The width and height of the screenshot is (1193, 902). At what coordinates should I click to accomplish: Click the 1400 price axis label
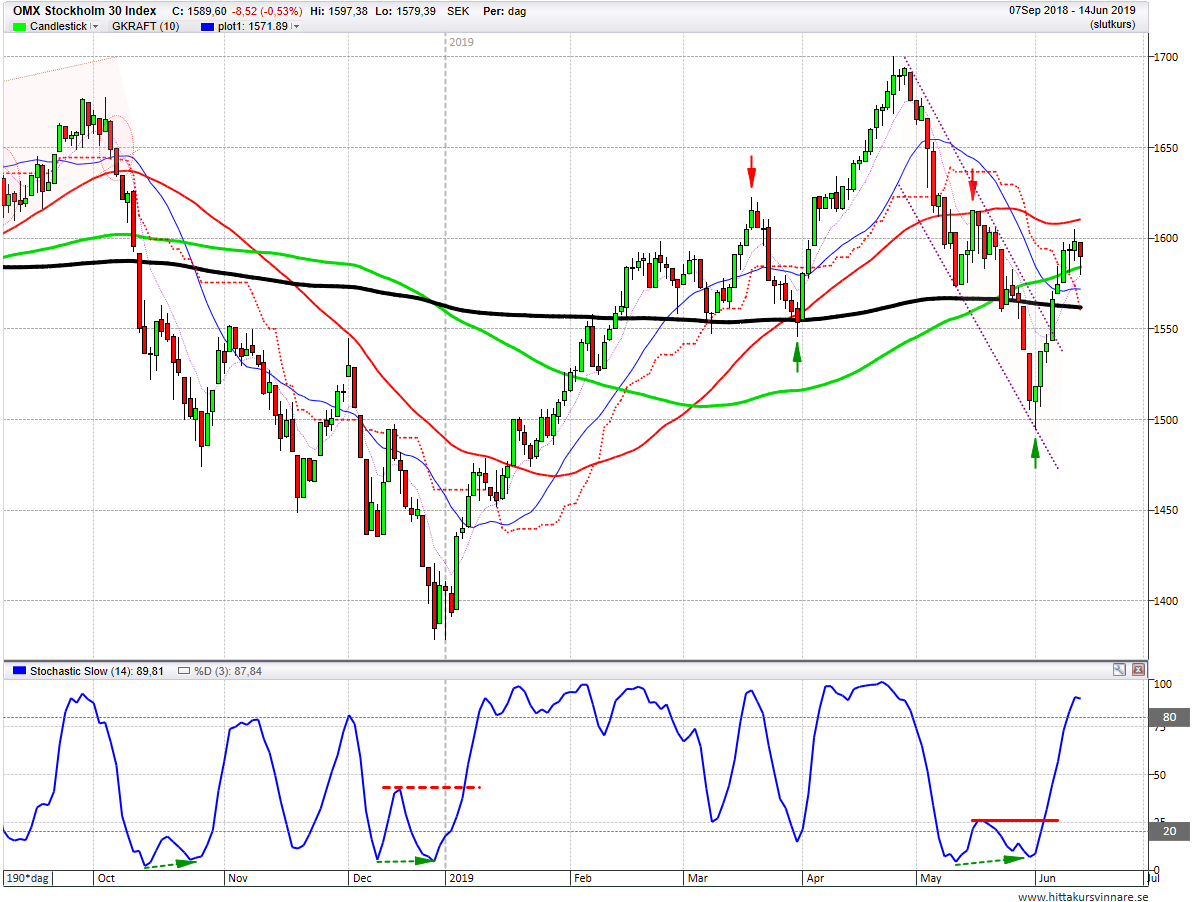1166,601
